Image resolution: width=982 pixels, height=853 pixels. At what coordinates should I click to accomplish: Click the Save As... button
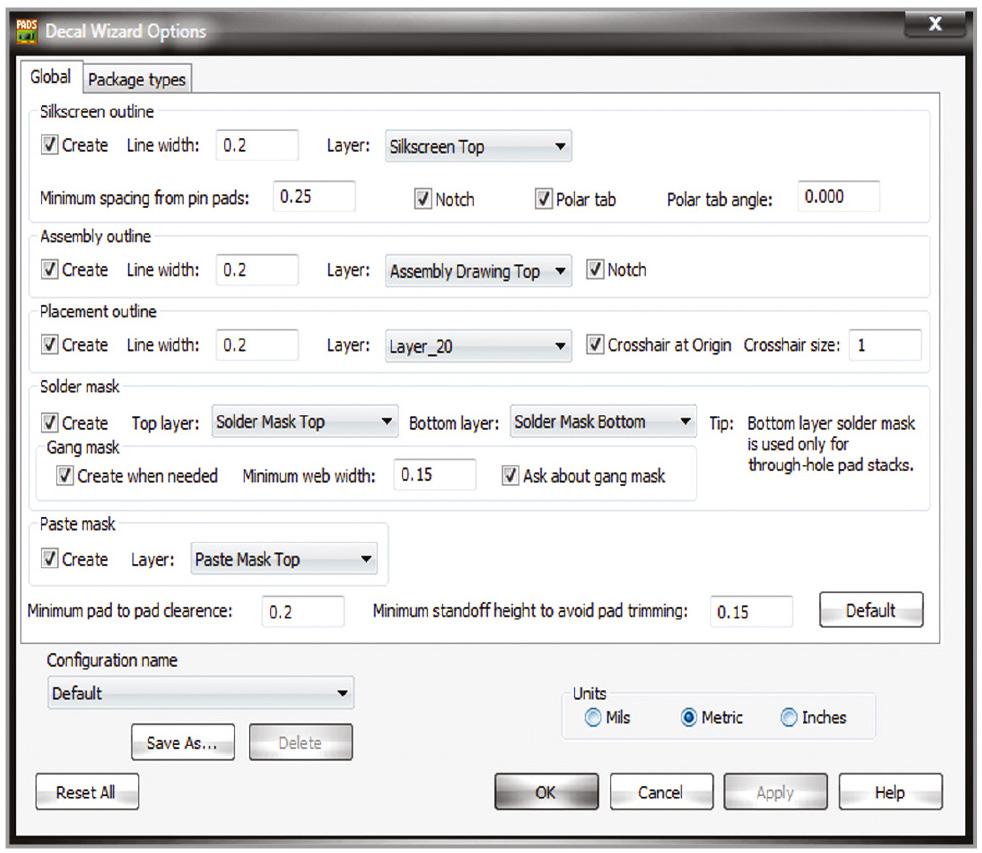pos(183,743)
